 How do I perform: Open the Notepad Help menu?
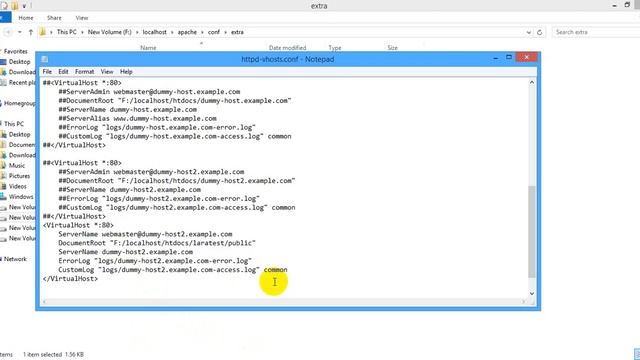coord(126,71)
